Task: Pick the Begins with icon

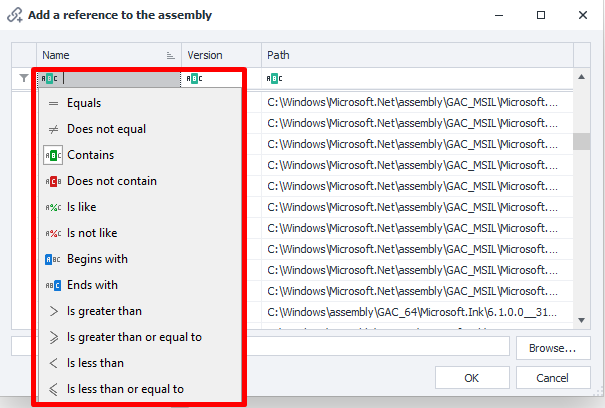Action: pos(54,259)
